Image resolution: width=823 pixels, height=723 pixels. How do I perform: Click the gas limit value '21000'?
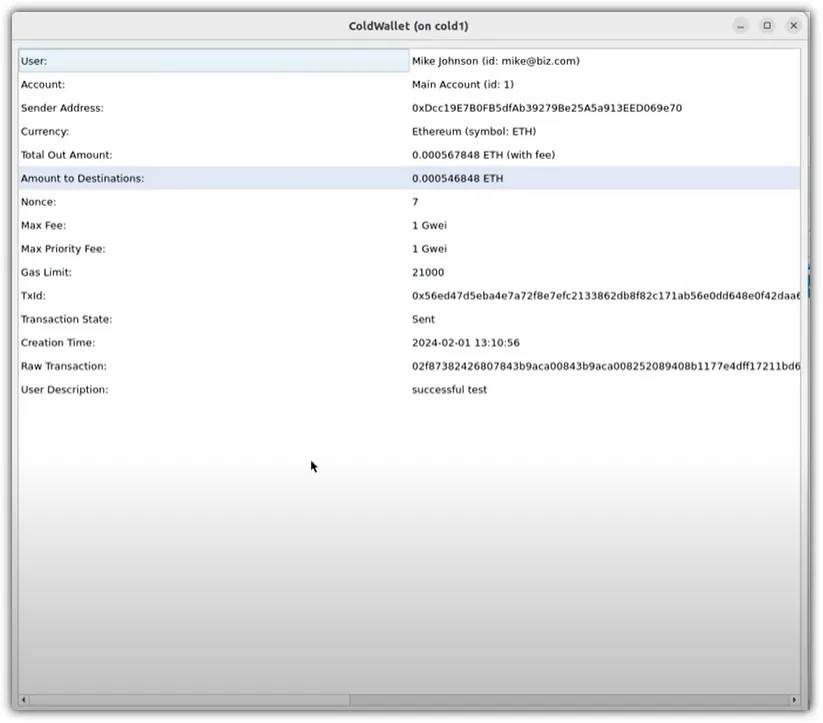(428, 273)
